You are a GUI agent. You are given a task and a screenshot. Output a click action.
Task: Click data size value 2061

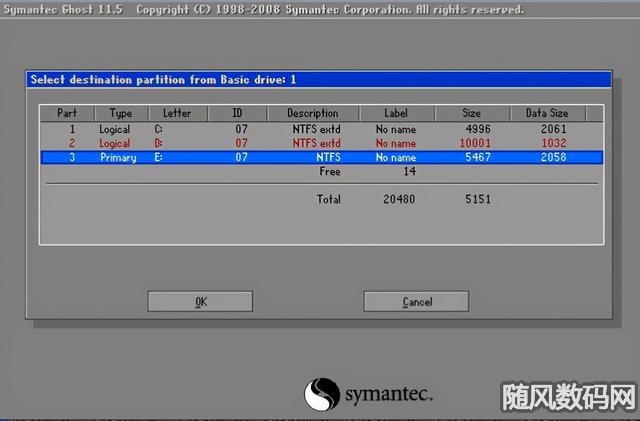pos(553,129)
